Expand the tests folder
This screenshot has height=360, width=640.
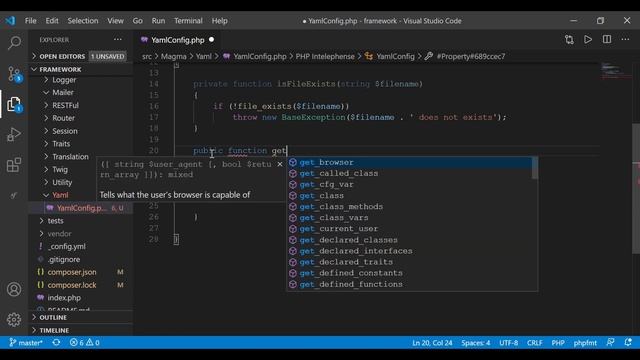click(55, 221)
